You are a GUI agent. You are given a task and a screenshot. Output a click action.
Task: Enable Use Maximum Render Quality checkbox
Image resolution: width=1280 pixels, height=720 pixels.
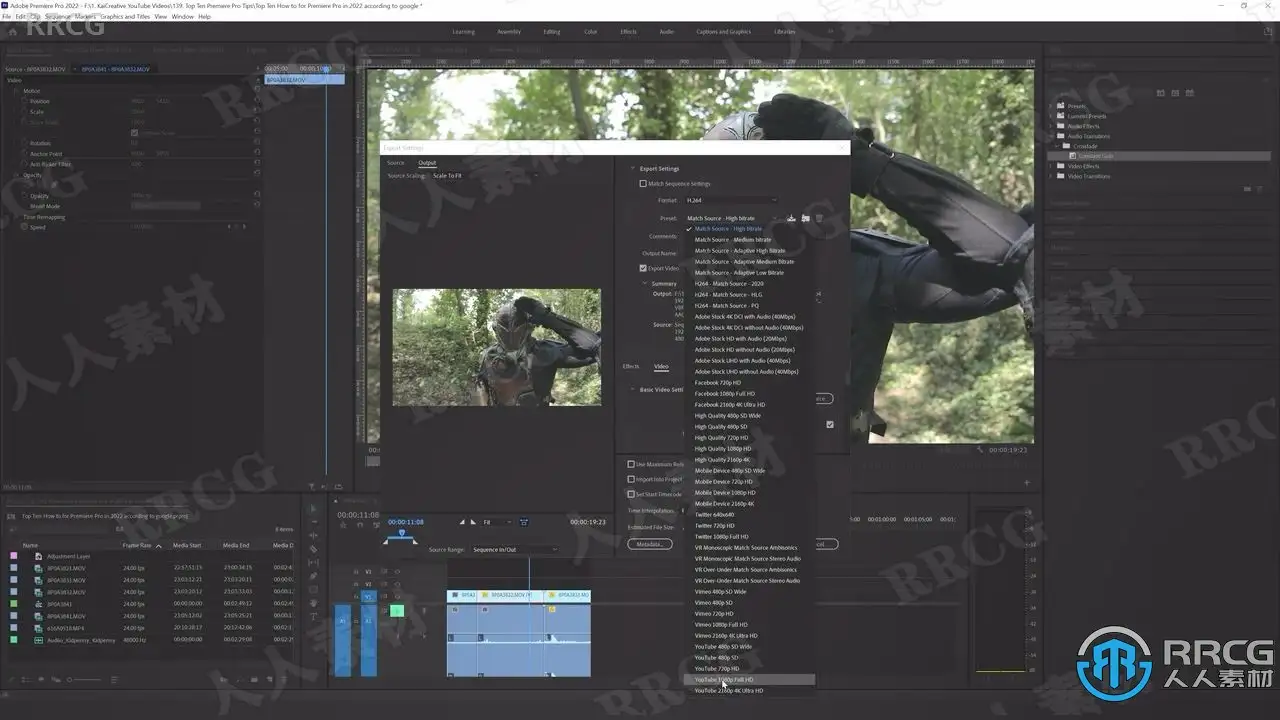(x=631, y=464)
